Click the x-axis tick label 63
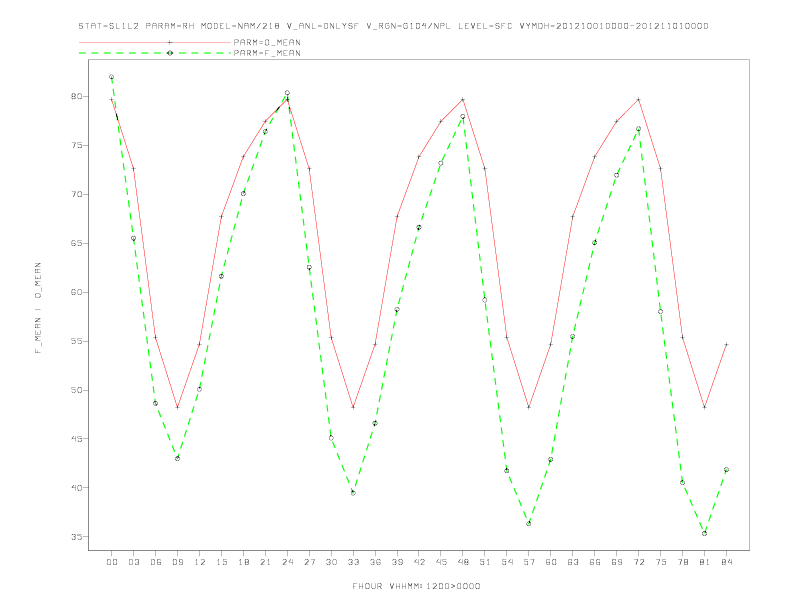 tap(573, 562)
